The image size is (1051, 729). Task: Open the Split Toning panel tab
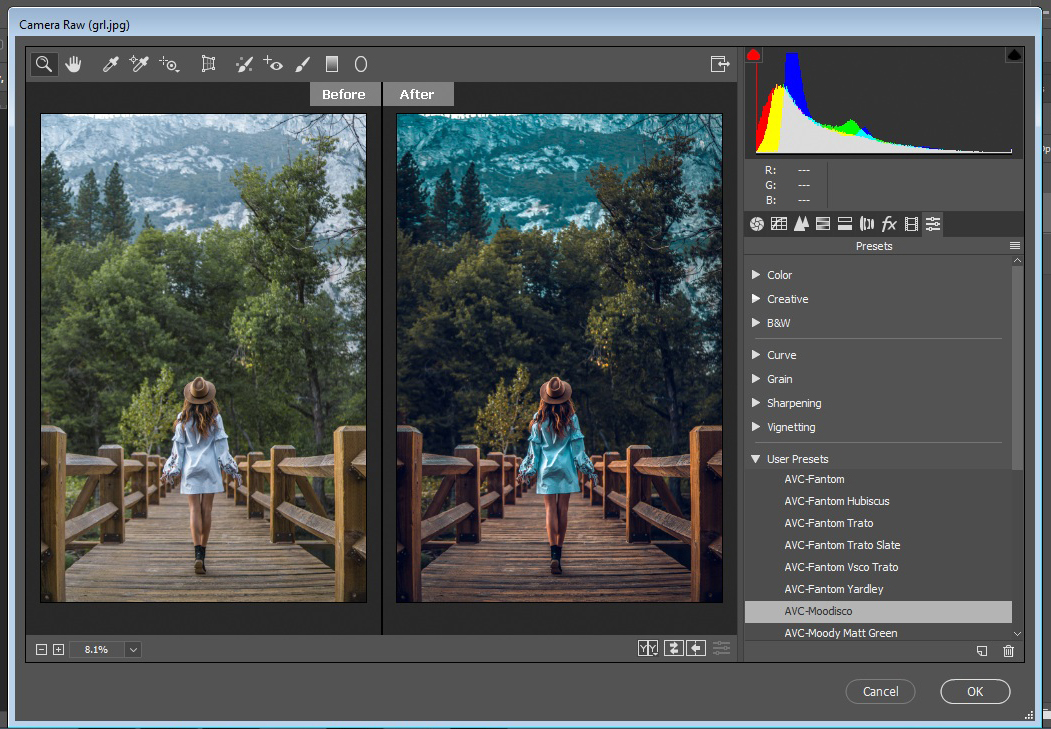[x=845, y=224]
